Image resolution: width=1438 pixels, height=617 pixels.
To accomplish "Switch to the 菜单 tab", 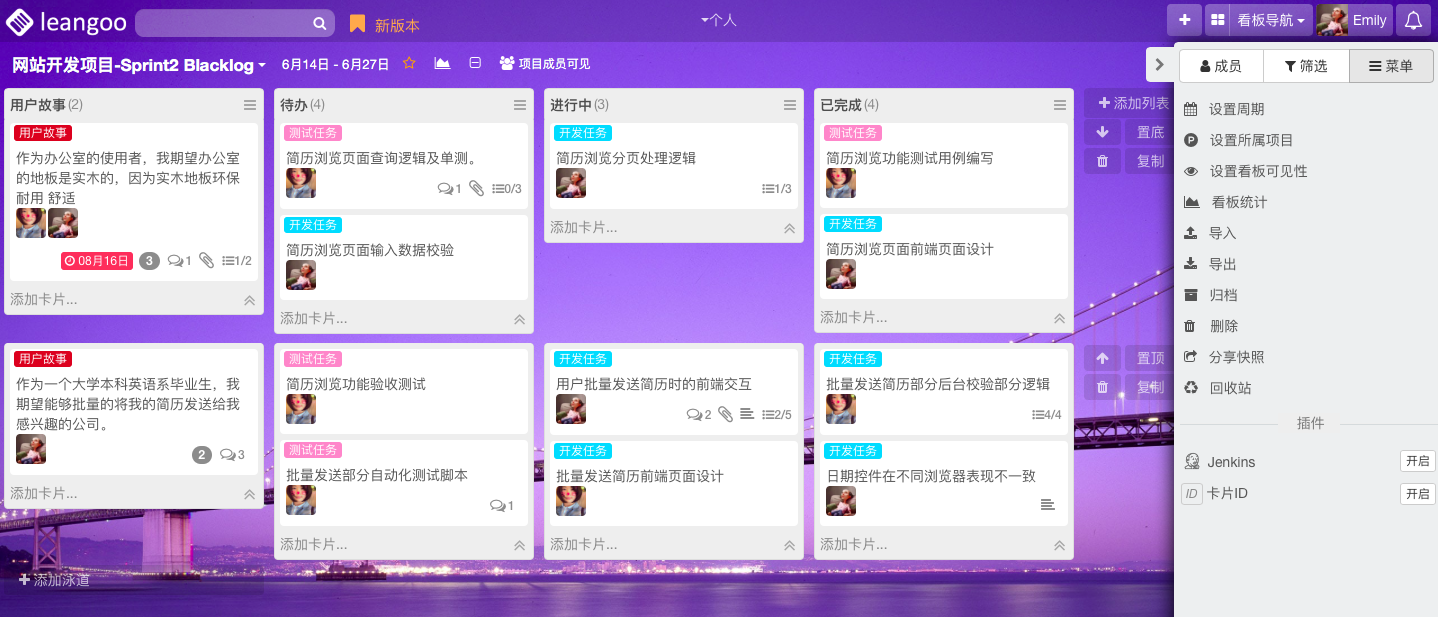I will 1391,66.
